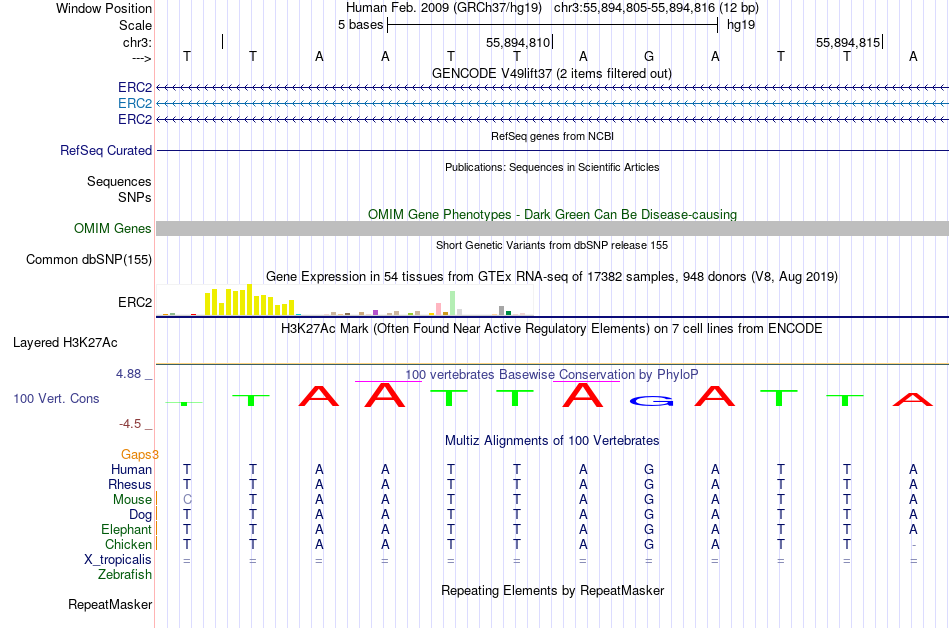Open Multiz Alignments of 100 Vertebrates title

coord(552,440)
